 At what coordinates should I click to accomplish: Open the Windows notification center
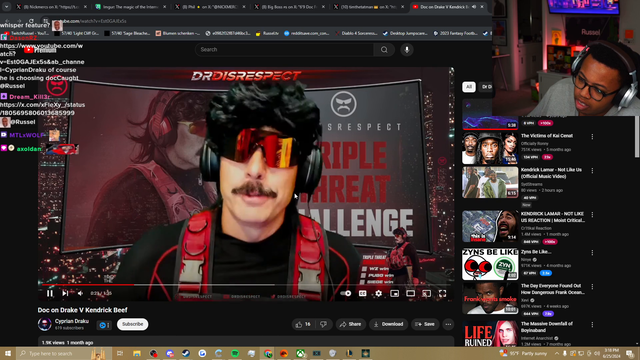[x=630, y=353]
